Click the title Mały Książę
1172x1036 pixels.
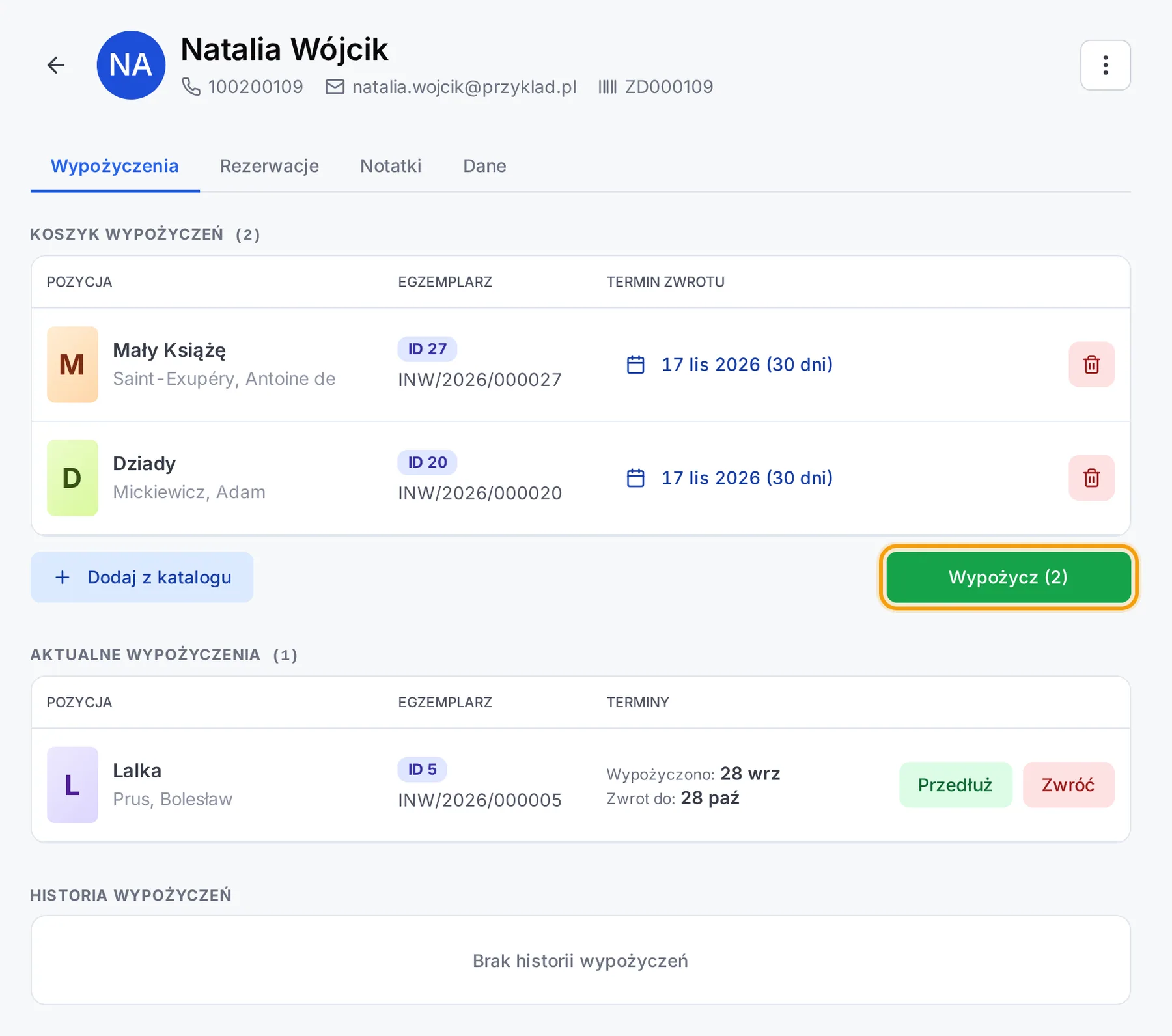click(x=169, y=350)
